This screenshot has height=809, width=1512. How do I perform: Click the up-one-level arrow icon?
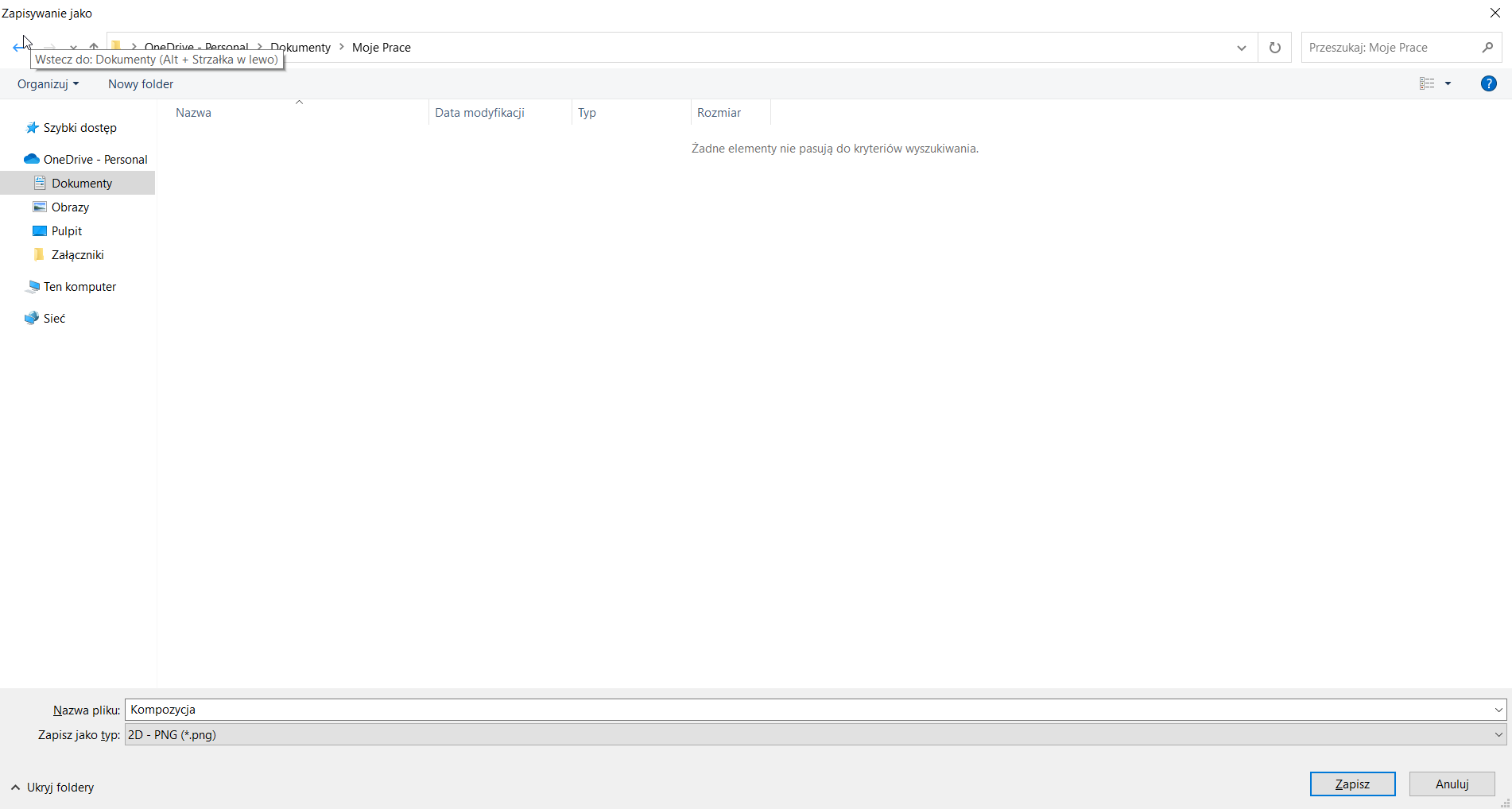(x=94, y=47)
